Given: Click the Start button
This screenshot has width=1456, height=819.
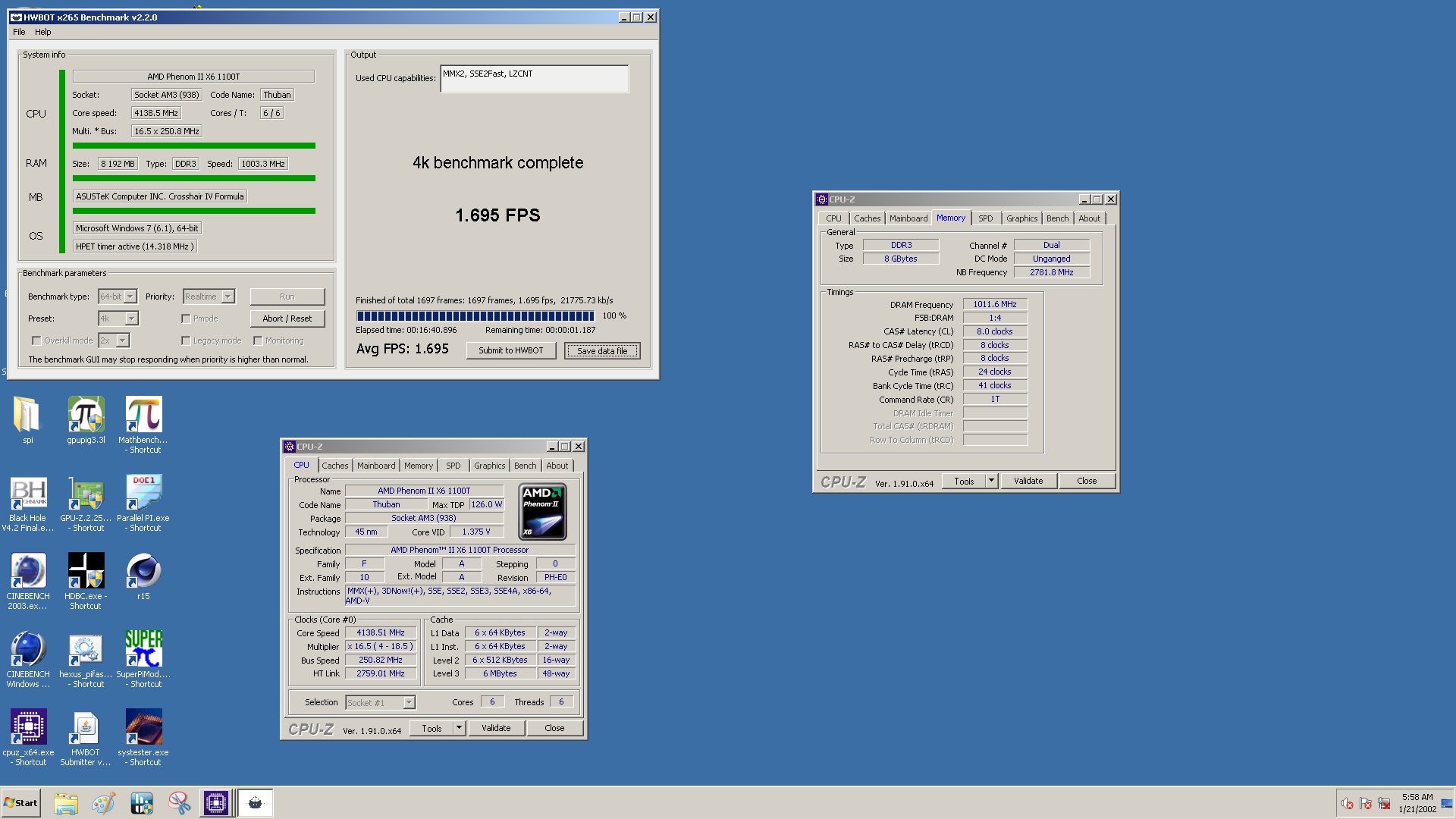Looking at the screenshot, I should tap(20, 803).
